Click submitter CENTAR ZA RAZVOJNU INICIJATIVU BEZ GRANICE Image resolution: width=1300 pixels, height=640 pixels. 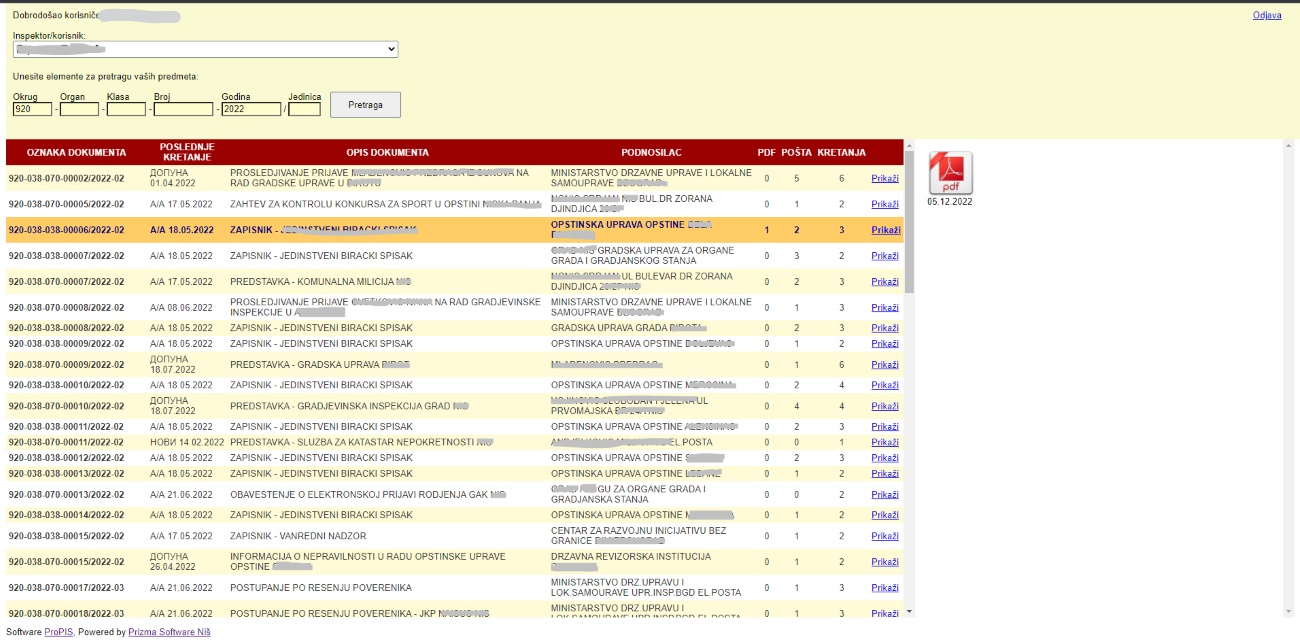coord(639,536)
